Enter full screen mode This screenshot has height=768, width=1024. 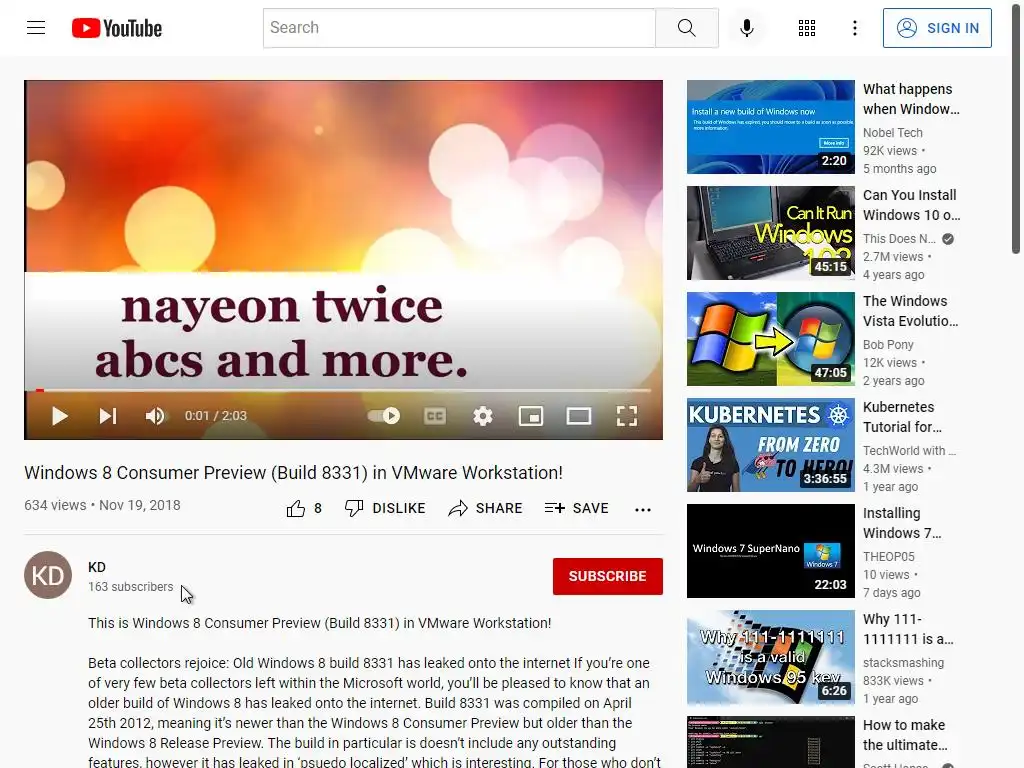(x=627, y=416)
